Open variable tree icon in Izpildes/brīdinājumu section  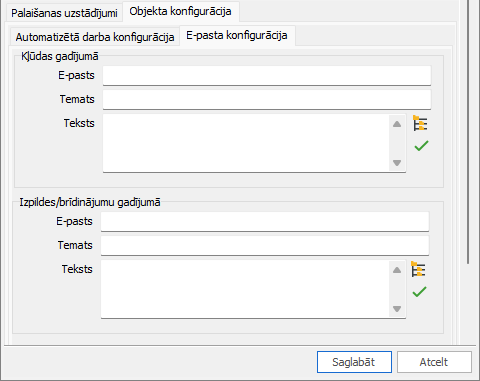(x=418, y=269)
